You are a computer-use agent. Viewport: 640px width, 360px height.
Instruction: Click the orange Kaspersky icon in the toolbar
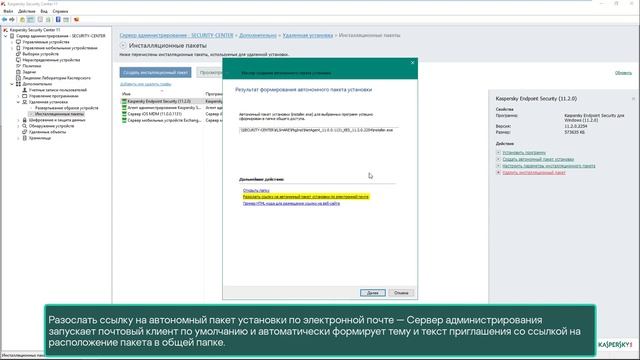76,20
